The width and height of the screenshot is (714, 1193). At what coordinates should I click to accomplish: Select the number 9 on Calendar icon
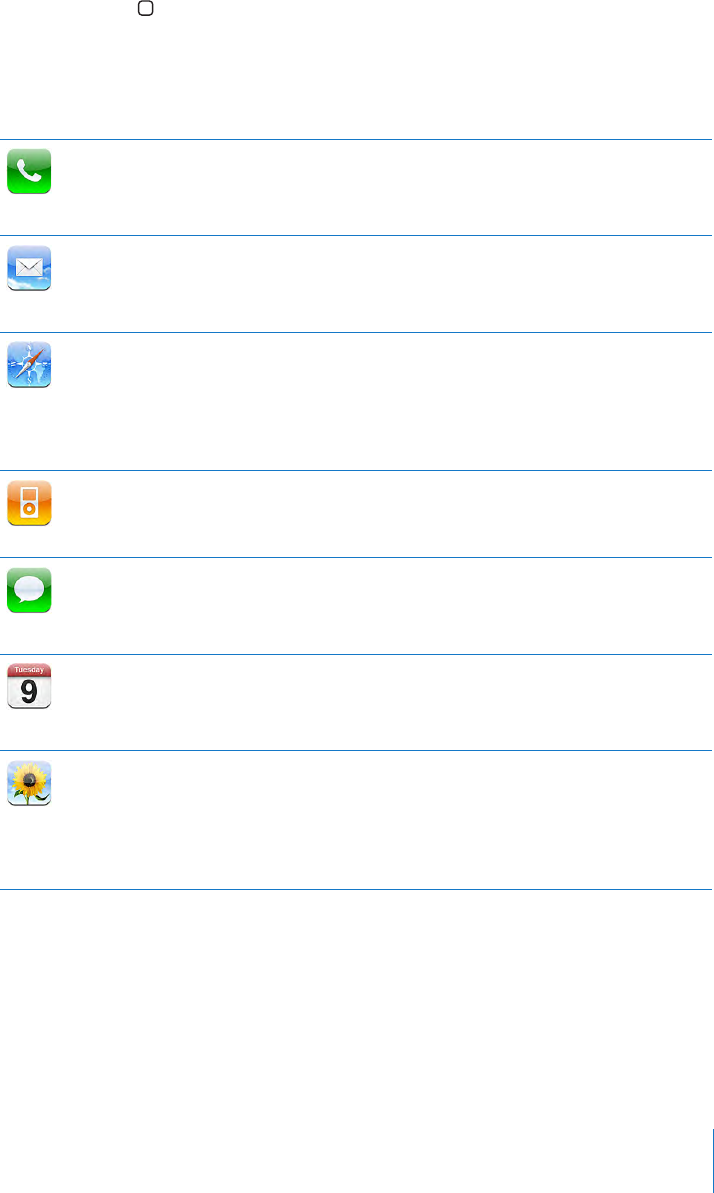point(29,692)
